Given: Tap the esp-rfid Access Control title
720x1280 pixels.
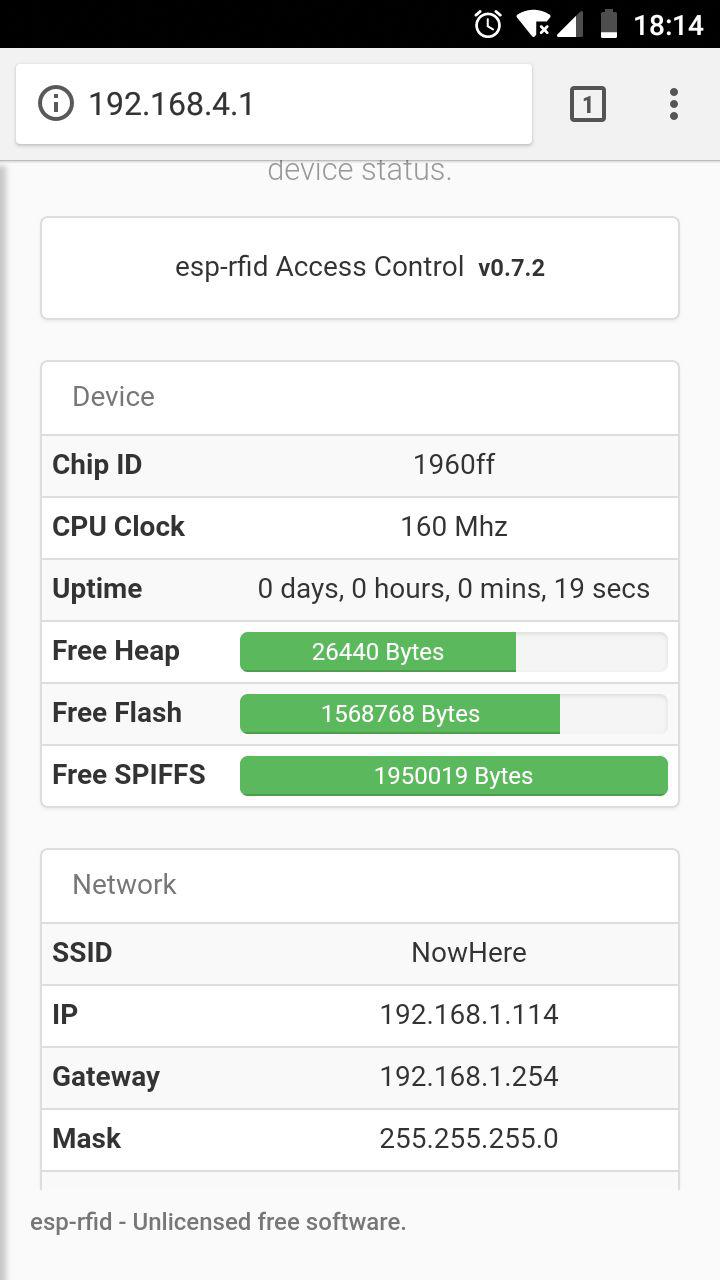Looking at the screenshot, I should pyautogui.click(x=319, y=267).
